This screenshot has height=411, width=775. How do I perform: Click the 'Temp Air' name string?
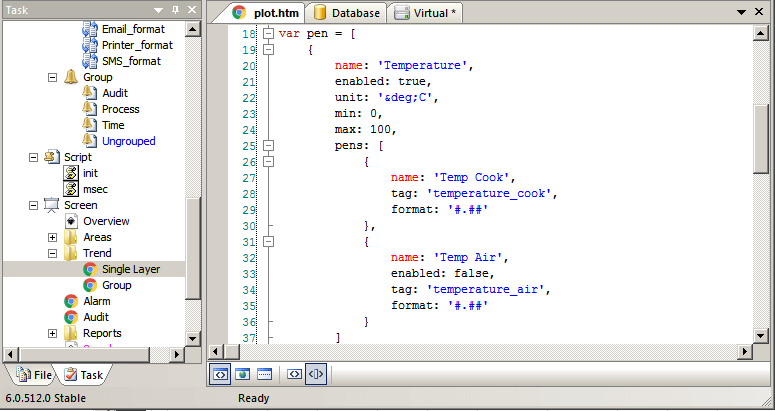tap(468, 257)
